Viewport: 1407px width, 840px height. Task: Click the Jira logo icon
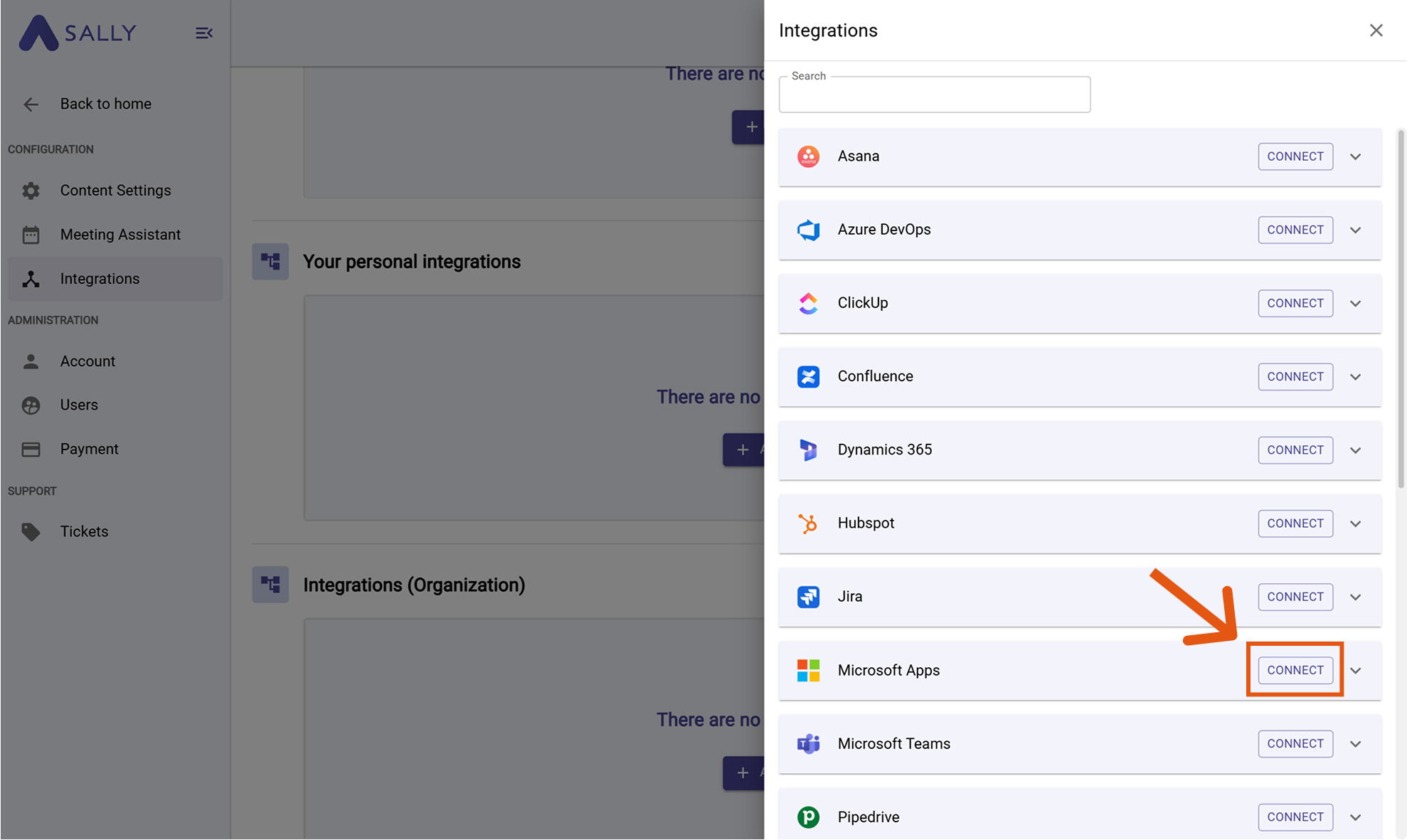[x=808, y=597]
